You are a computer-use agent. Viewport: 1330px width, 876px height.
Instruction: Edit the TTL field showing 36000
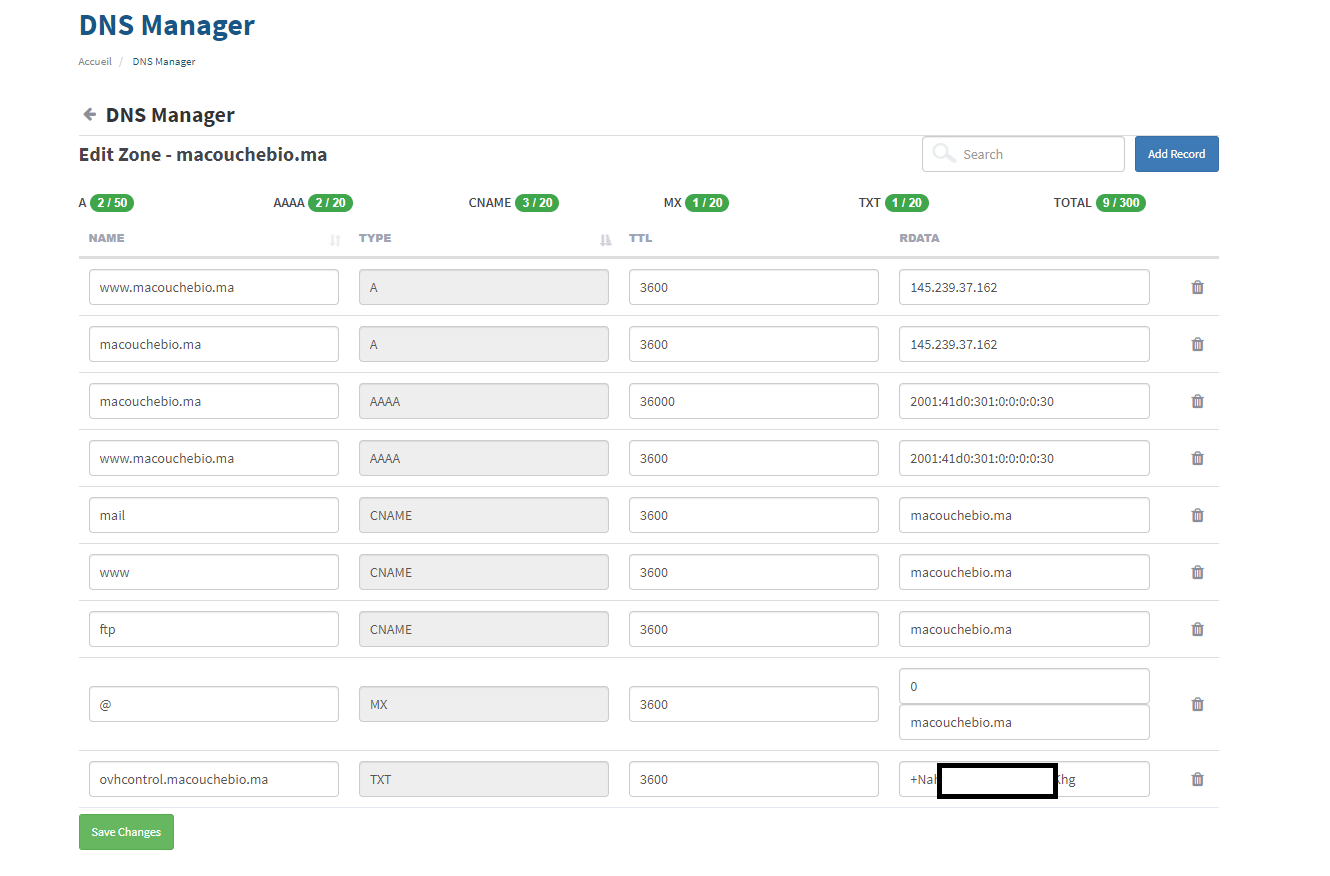[753, 402]
